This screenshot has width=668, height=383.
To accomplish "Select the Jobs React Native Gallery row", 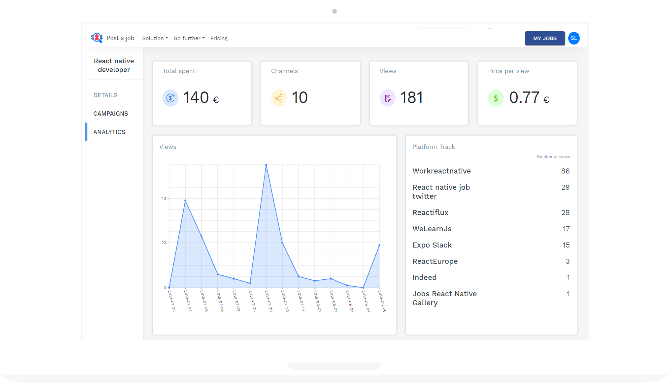I will [491, 298].
